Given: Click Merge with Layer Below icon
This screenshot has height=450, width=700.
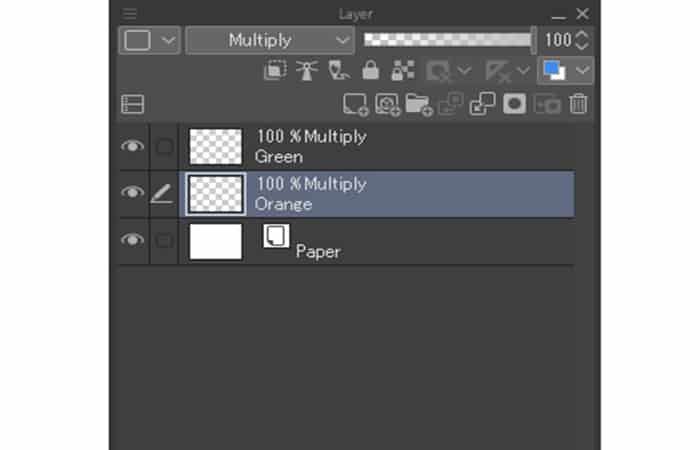Looking at the screenshot, I should tap(483, 104).
